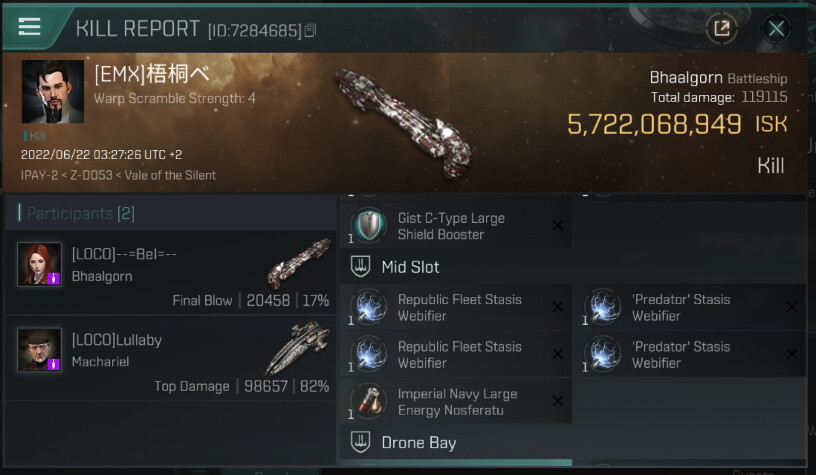Click the upper 'Predator' Stasis Webifier icon
This screenshot has width=816, height=475.
(603, 307)
